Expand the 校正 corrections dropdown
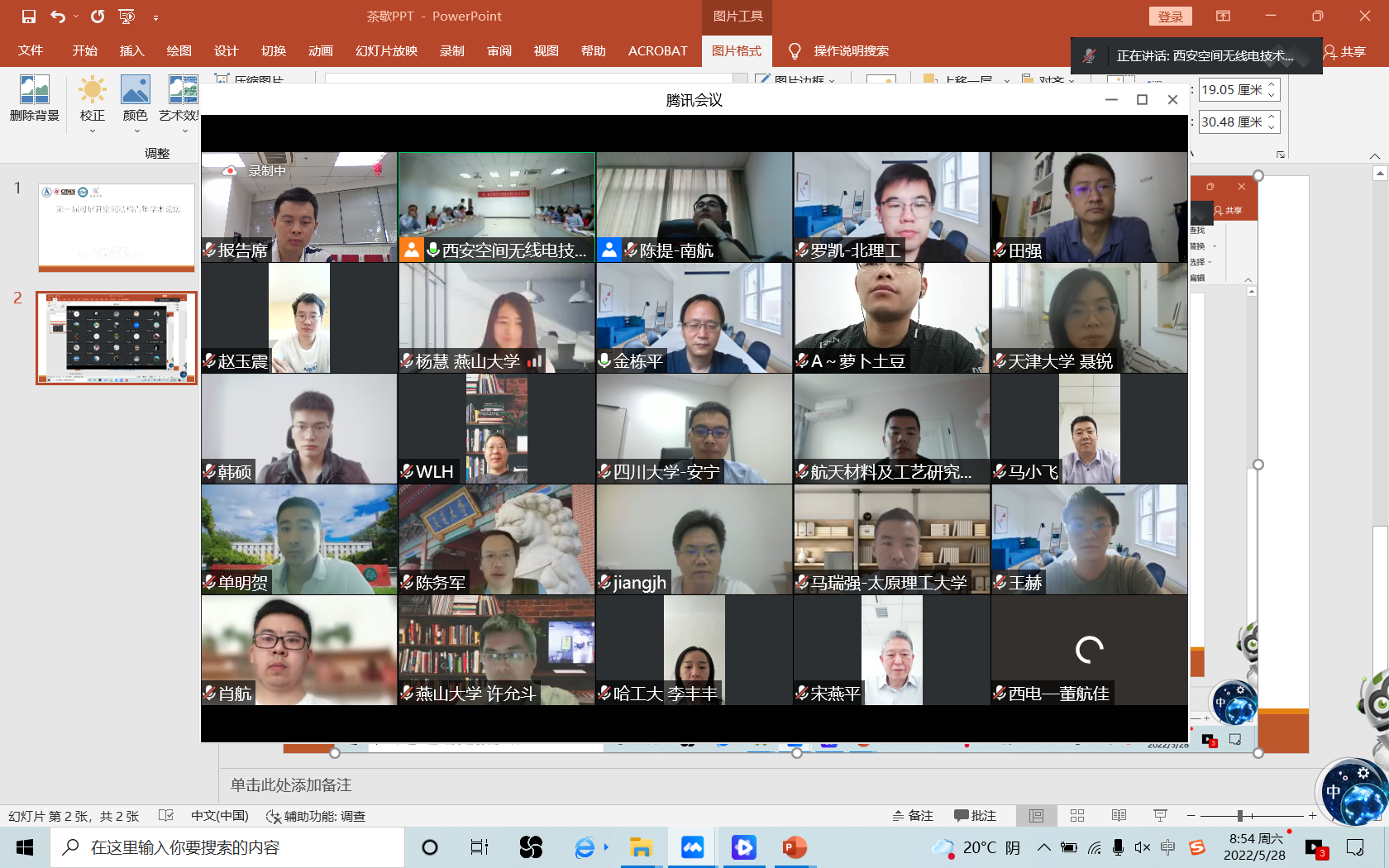 tap(93, 131)
